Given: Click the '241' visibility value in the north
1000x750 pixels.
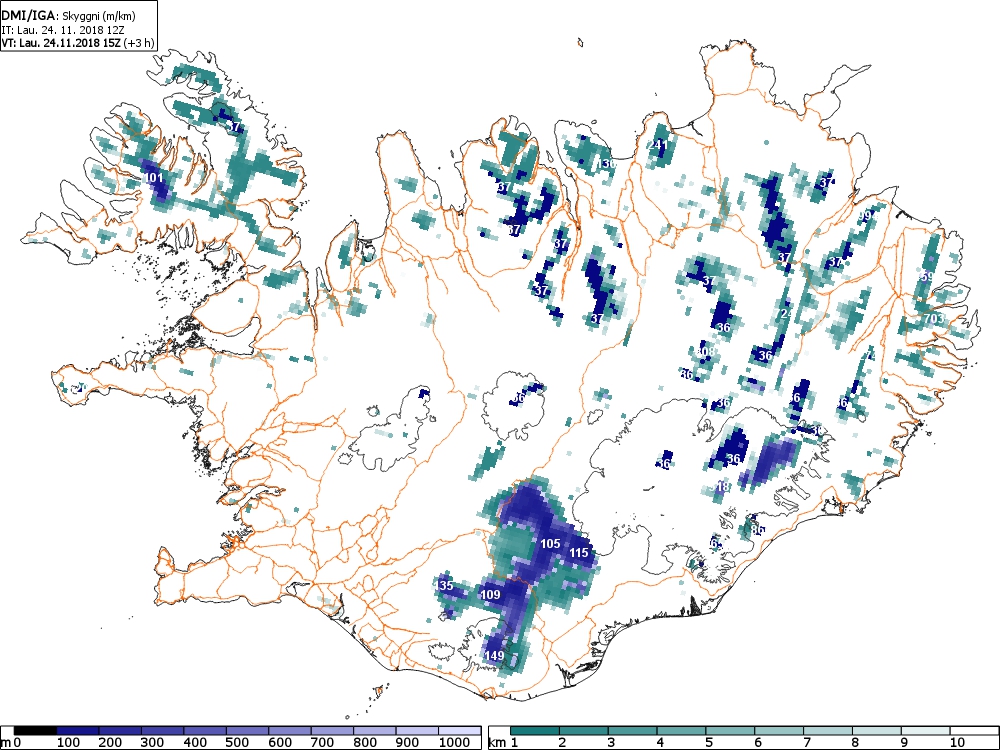Looking at the screenshot, I should click(657, 145).
